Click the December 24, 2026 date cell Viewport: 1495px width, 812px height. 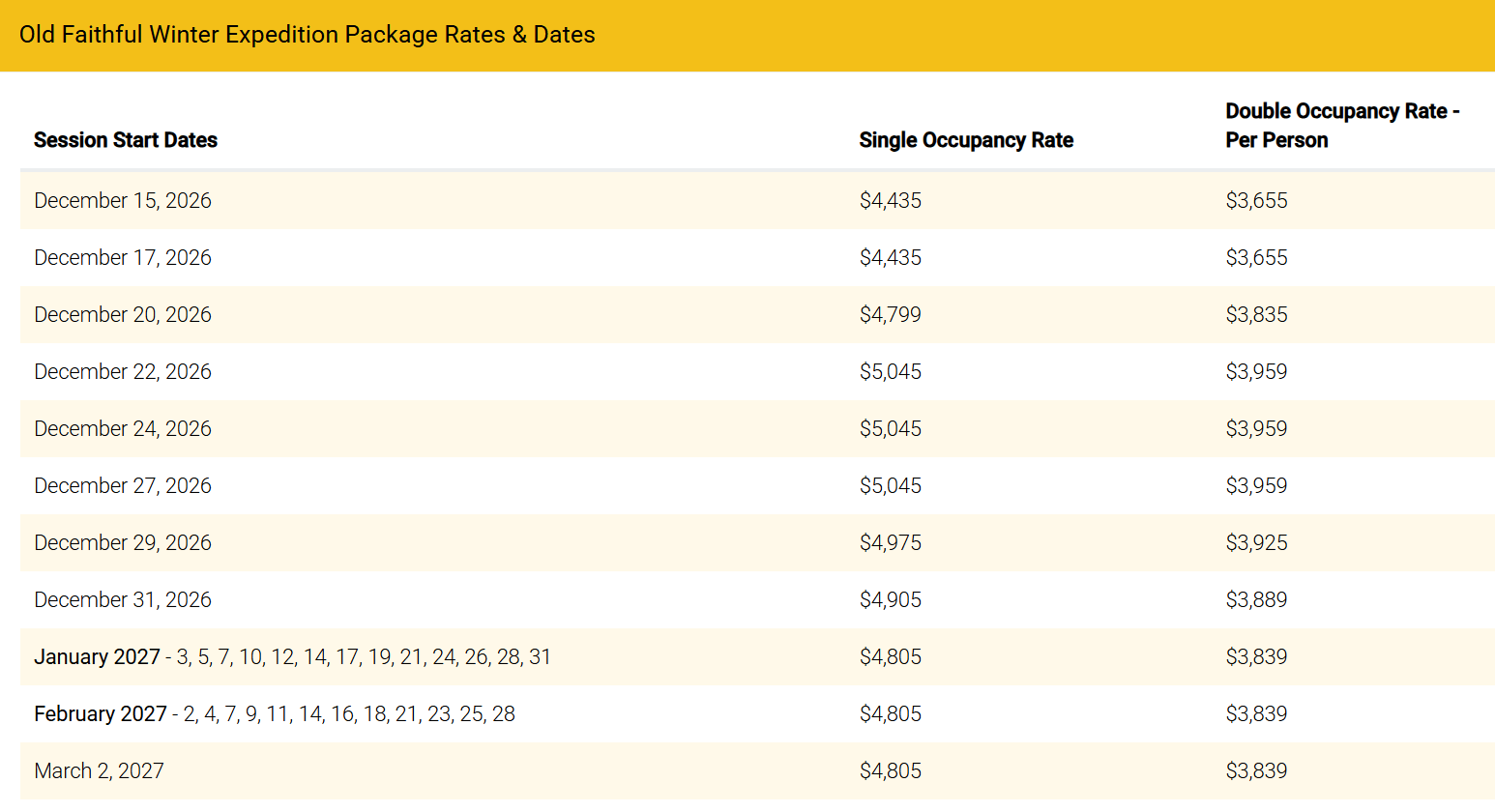[x=123, y=428]
